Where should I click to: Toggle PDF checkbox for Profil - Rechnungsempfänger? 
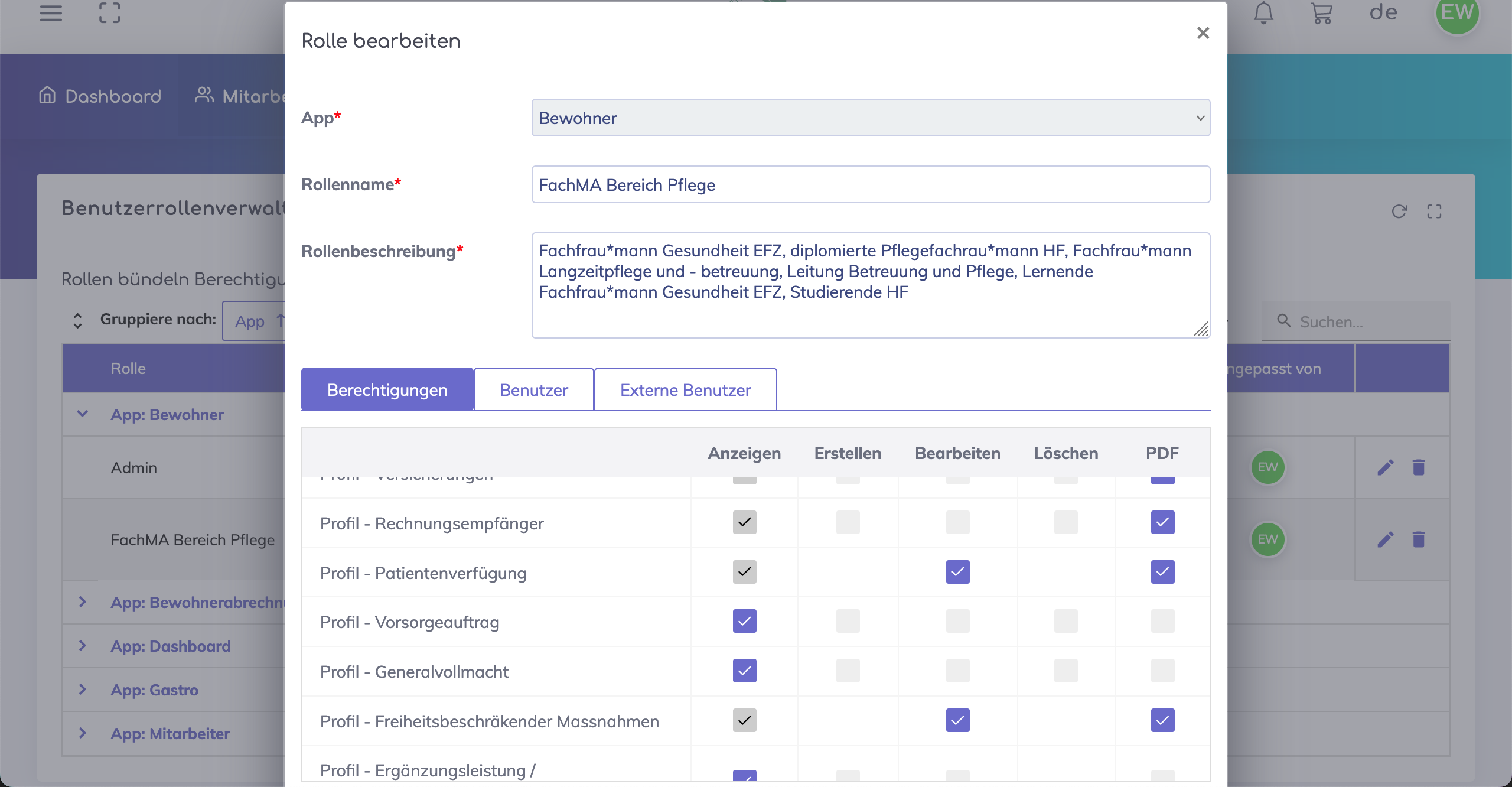point(1162,522)
